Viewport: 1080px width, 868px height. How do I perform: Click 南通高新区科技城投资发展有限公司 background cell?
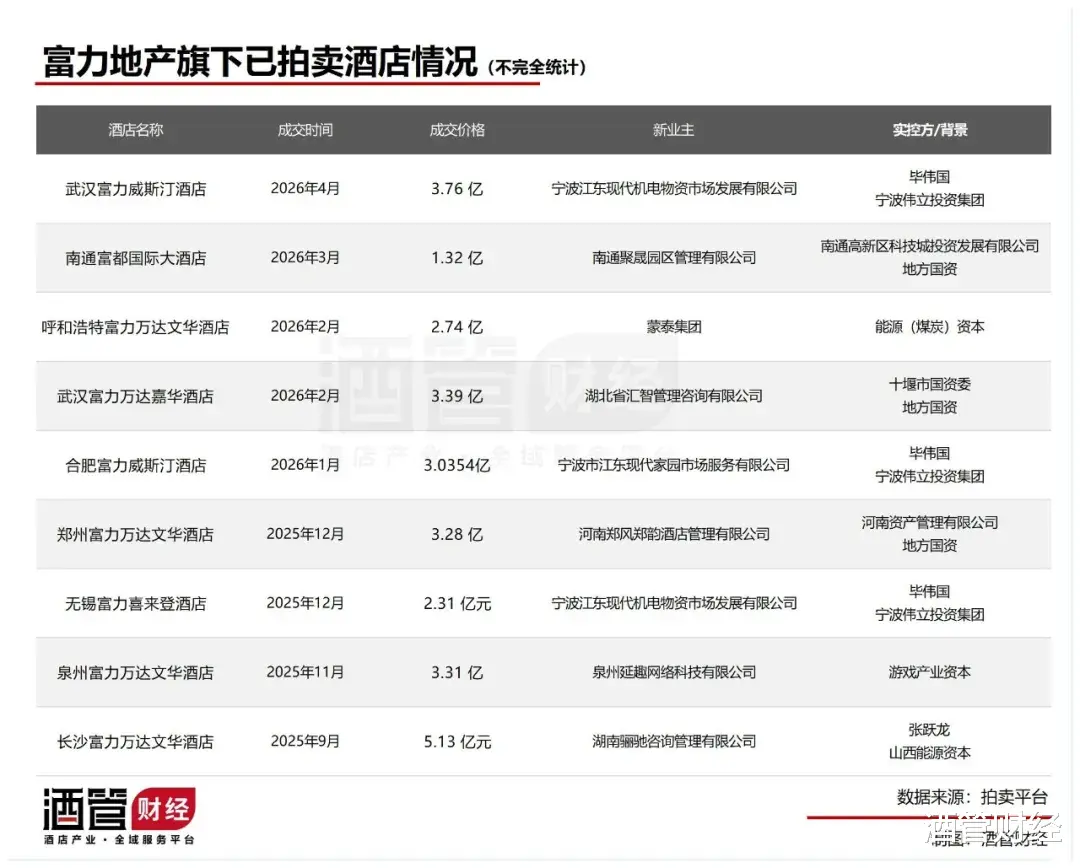click(x=930, y=258)
